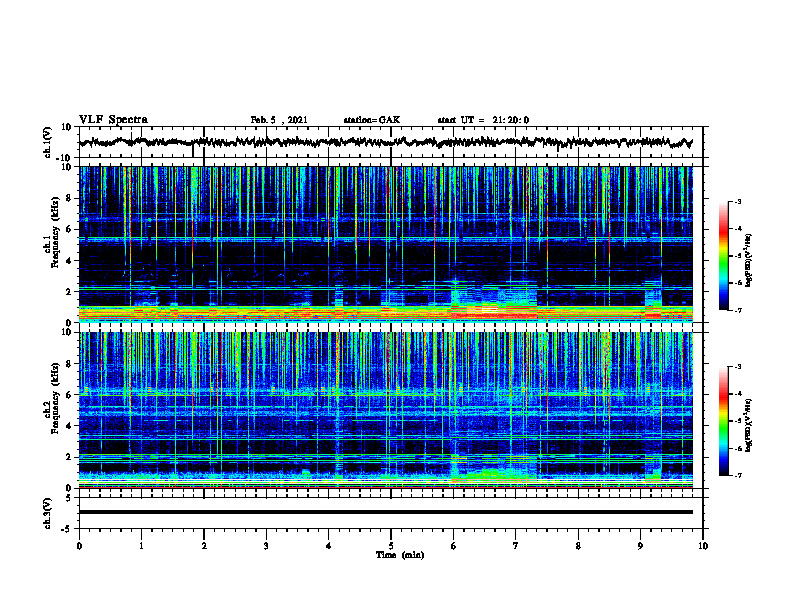Click the "-7" label on ch.2 color bar
792x612 pixels.
click(738, 475)
